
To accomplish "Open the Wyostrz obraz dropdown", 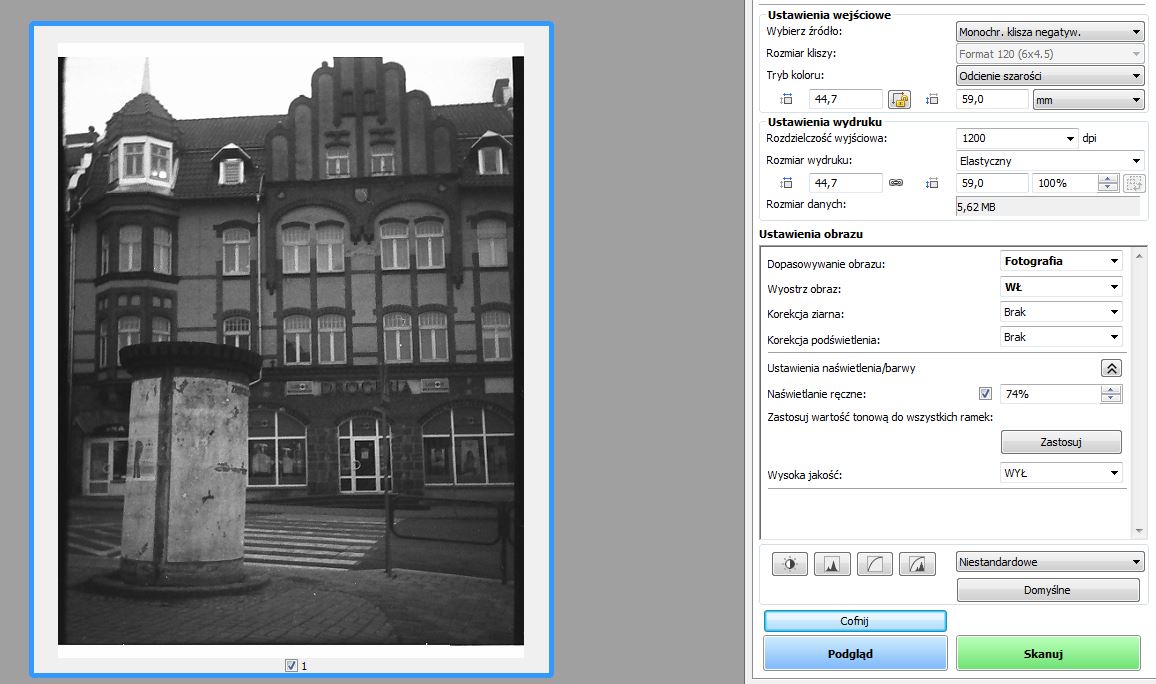I will [x=1060, y=287].
